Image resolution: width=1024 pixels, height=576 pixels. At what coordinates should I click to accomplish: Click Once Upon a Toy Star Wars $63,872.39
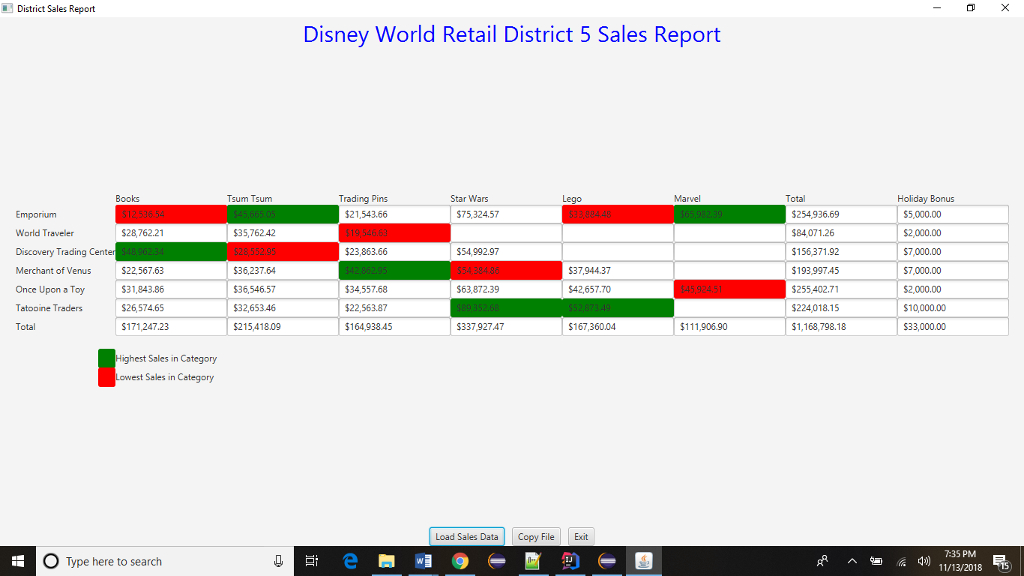(506, 289)
